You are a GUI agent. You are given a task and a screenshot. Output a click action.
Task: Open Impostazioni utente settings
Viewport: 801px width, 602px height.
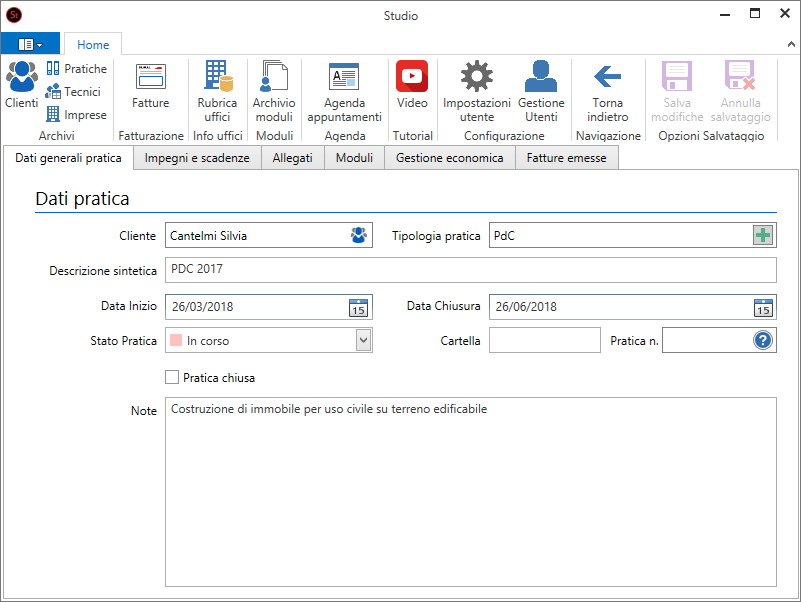[477, 91]
